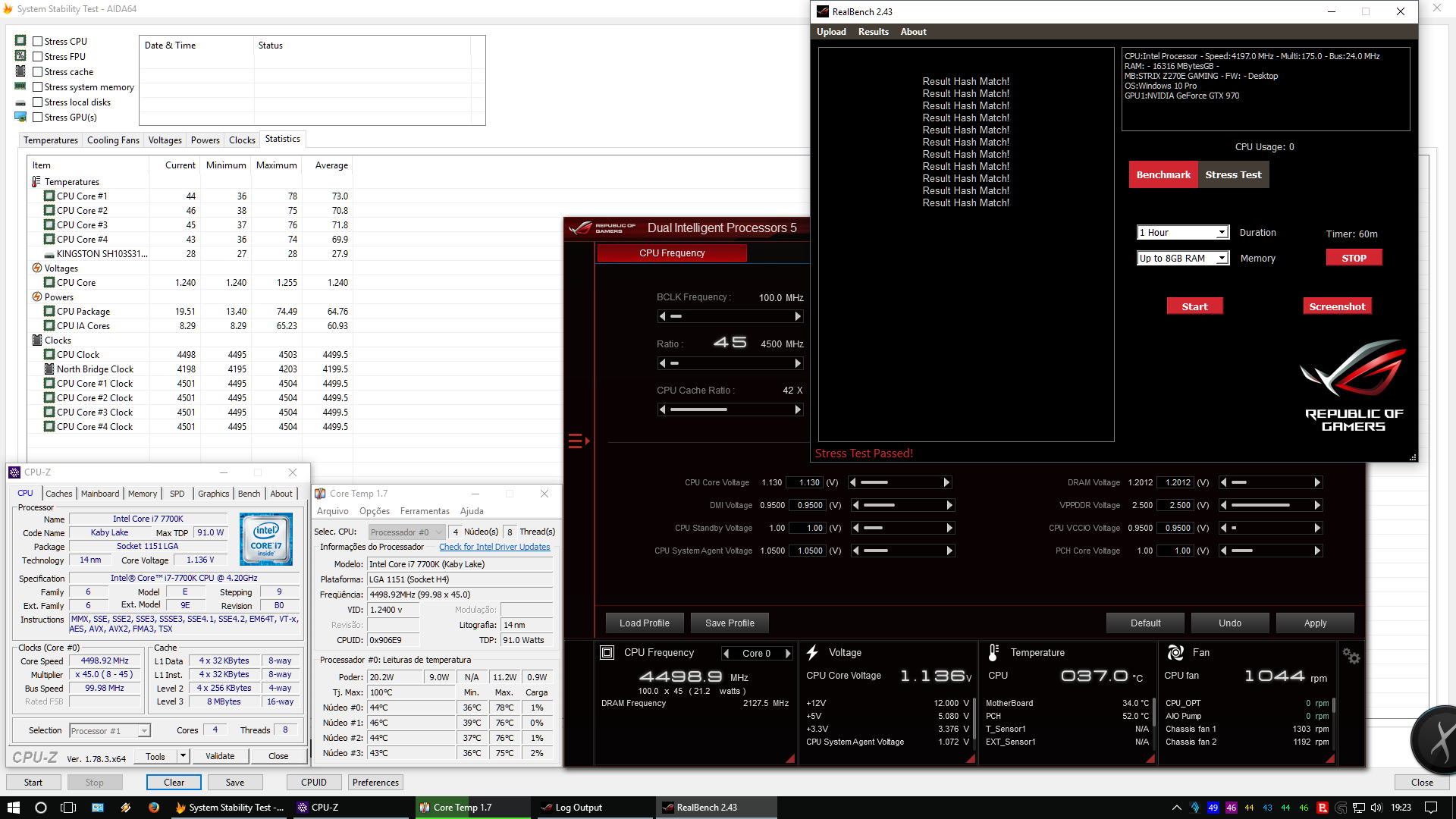This screenshot has width=1456, height=819.
Task: Open Tools dropdown arrow in CPU-Z
Action: [x=183, y=757]
